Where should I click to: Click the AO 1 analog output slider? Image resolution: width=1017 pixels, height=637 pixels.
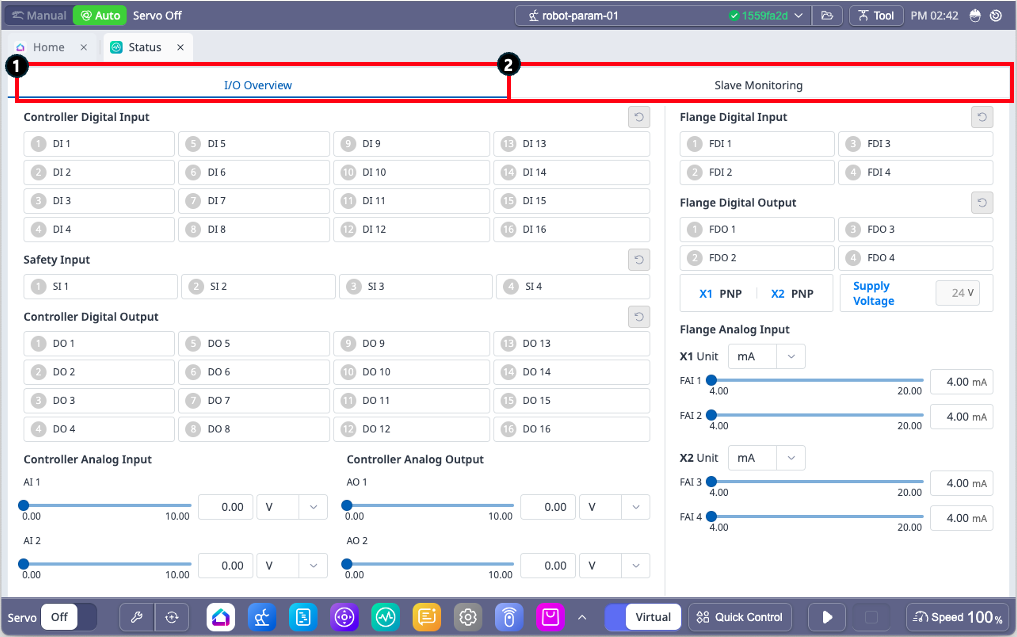[429, 506]
